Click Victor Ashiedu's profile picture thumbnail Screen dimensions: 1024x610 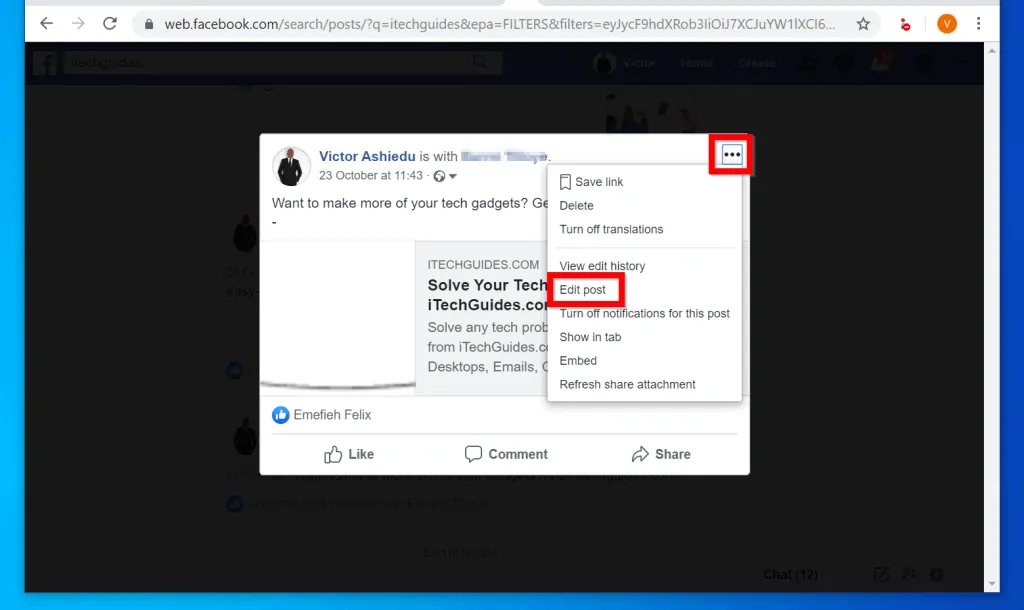coord(290,165)
